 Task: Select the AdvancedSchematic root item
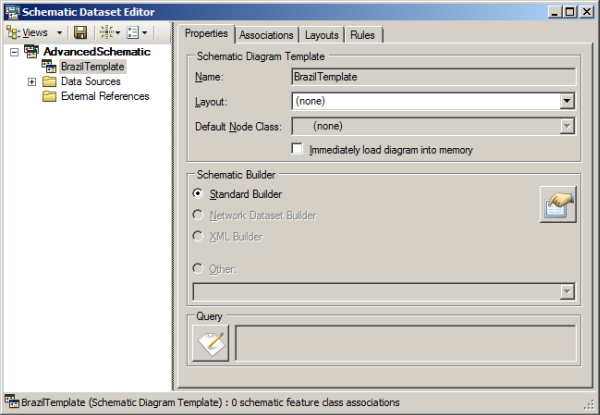tap(97, 52)
